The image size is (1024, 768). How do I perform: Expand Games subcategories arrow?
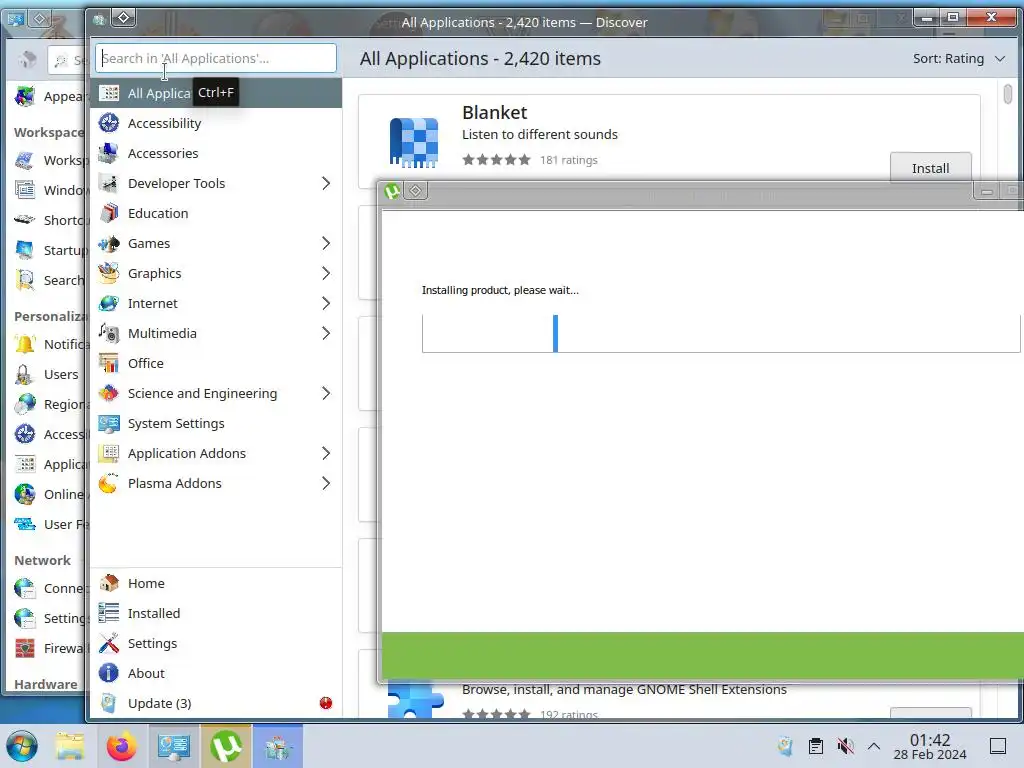pos(326,244)
